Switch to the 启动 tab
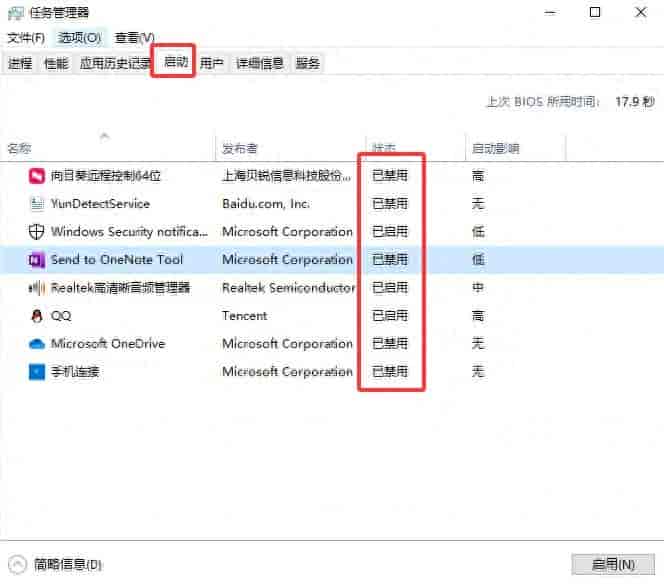This screenshot has height=588, width=664. tap(175, 62)
